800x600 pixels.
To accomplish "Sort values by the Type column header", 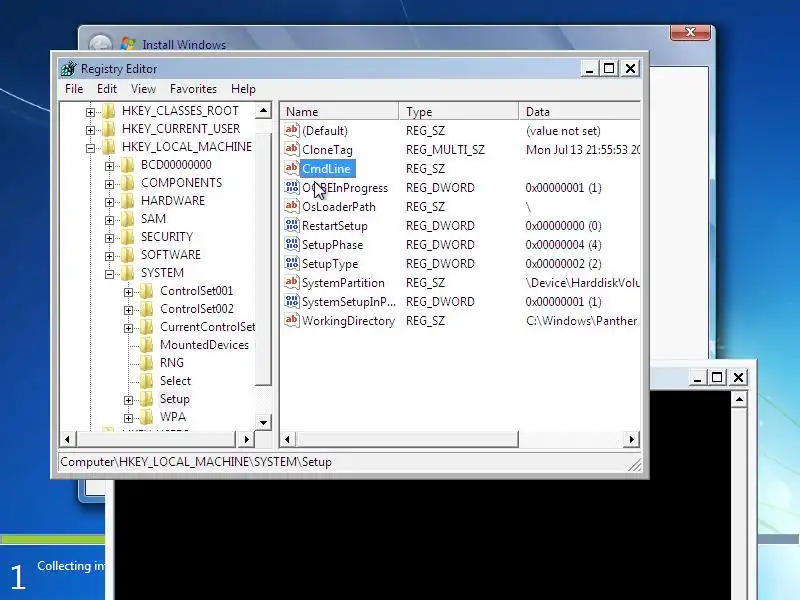I will tap(459, 111).
